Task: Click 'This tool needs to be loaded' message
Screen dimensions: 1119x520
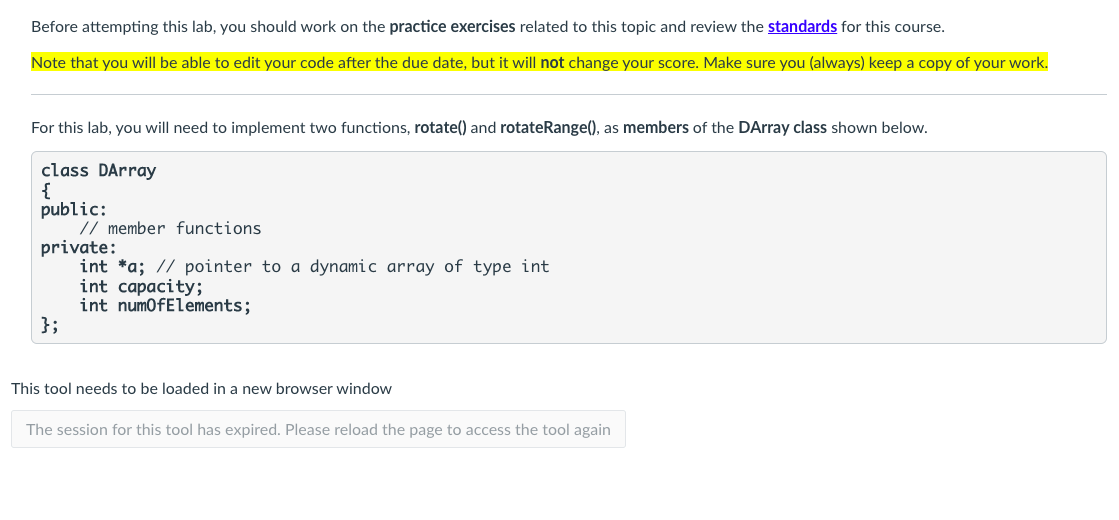Action: pos(201,389)
